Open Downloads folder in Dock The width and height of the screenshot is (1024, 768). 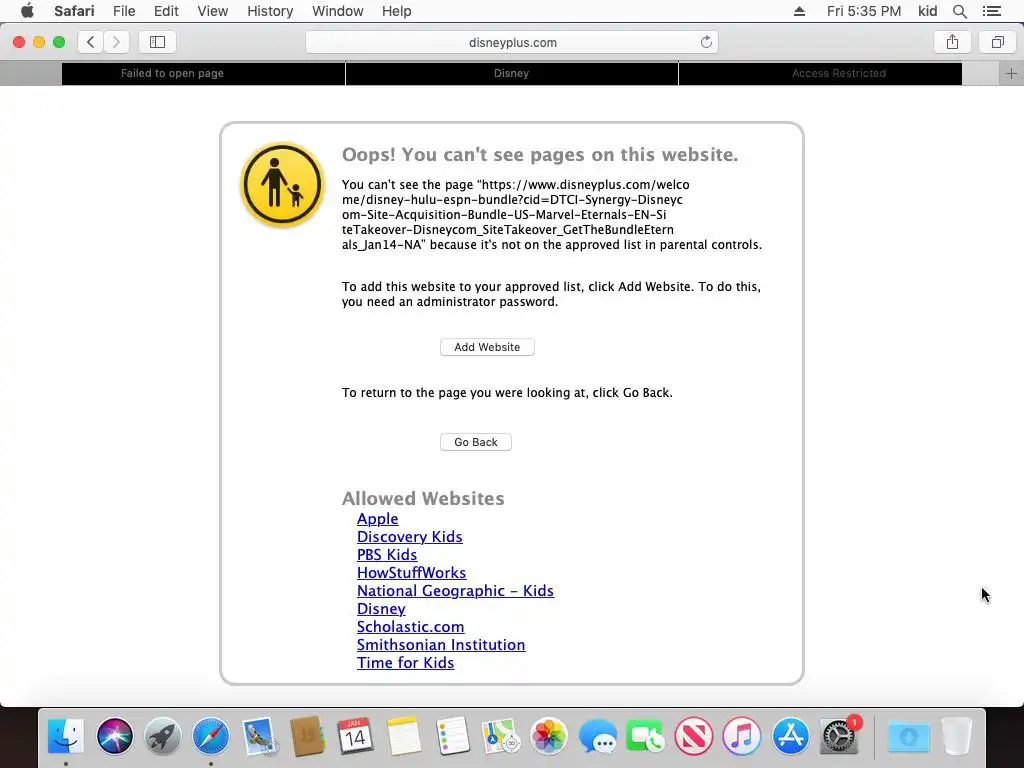tap(908, 736)
